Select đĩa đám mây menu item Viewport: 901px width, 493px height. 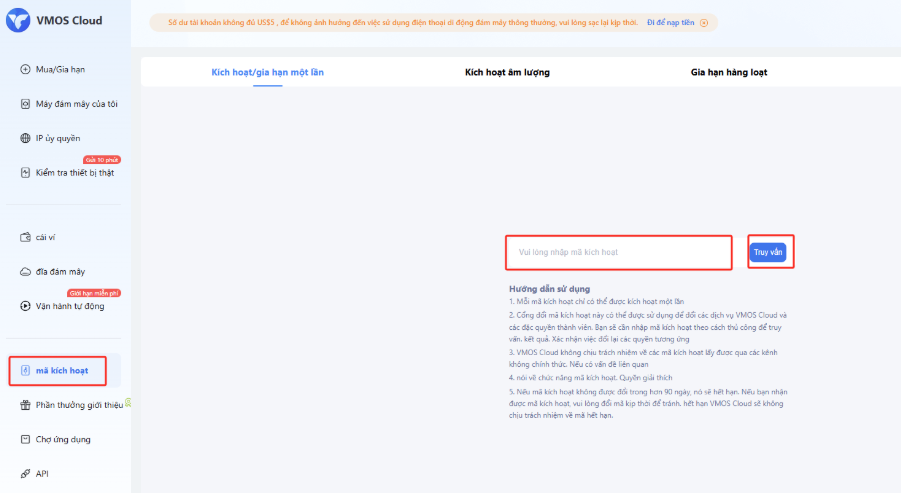[x=60, y=272]
